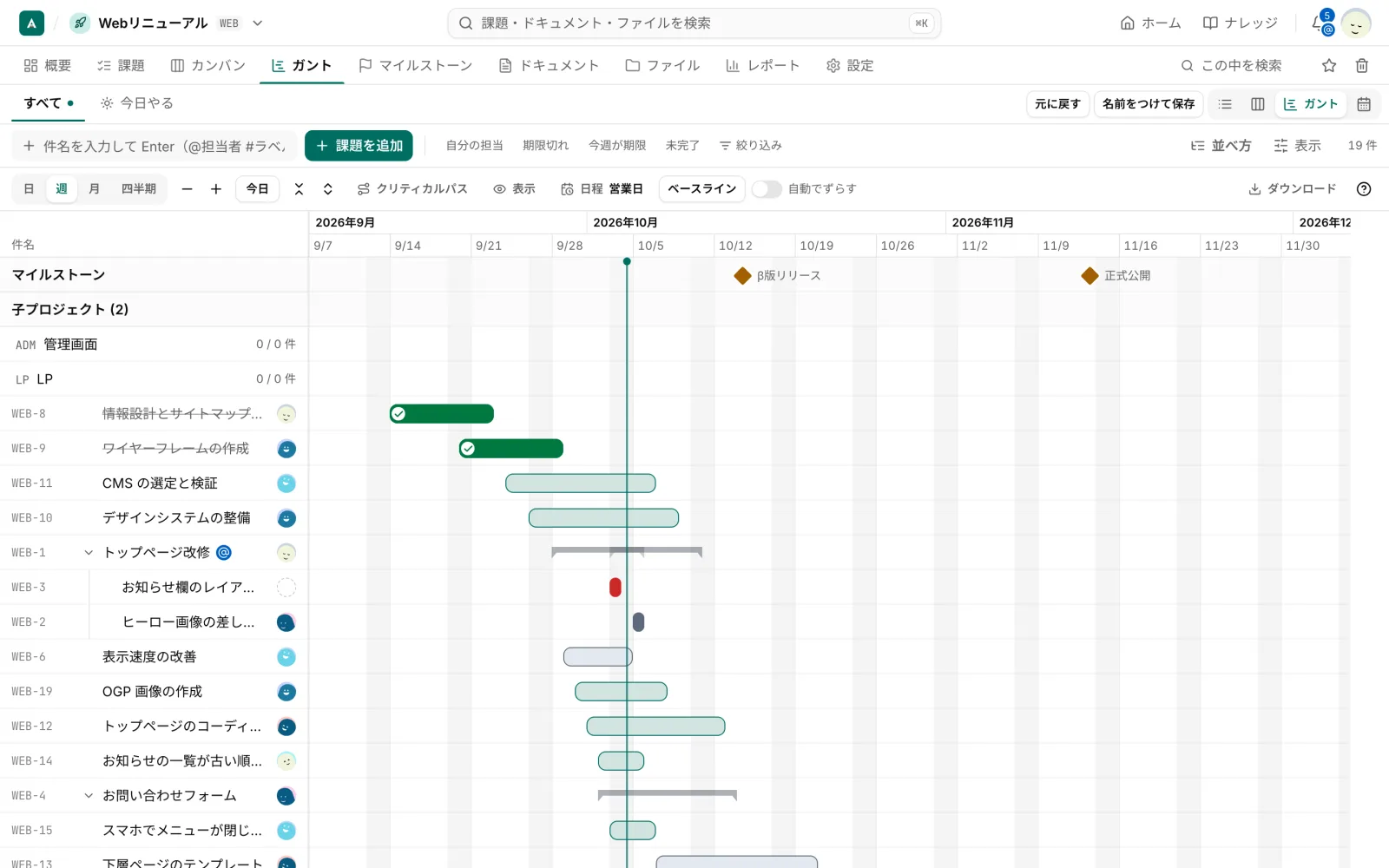1389x868 pixels.
Task: Toggle the 表示 eye option
Action: [514, 189]
